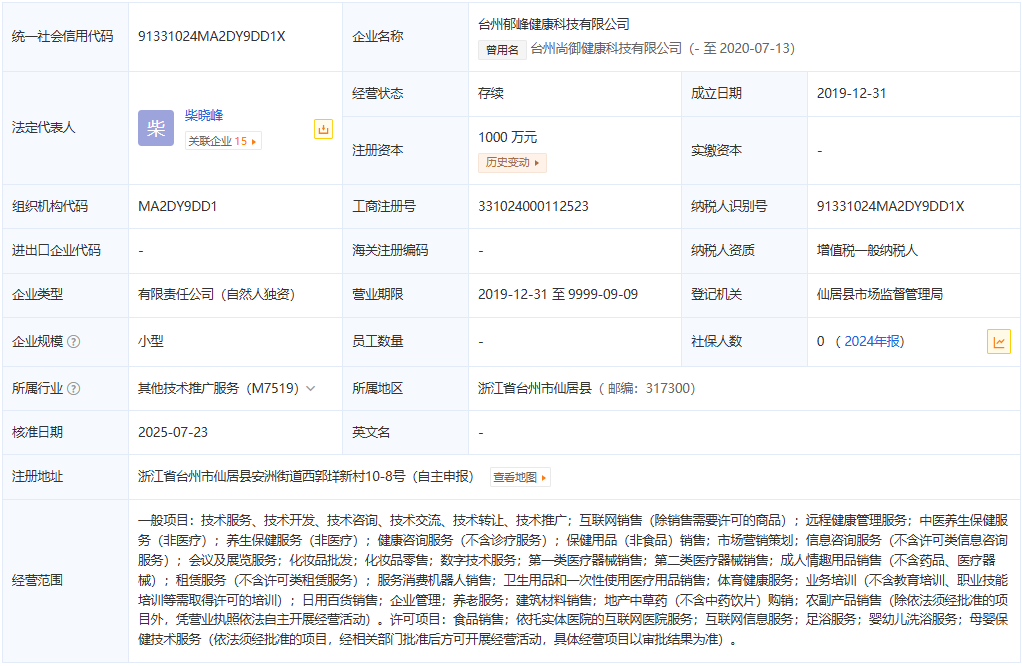Viewport: 1022px width, 666px height.
Task: Click former name 台州尚御健康科技有限公司 link
Action: click(606, 48)
